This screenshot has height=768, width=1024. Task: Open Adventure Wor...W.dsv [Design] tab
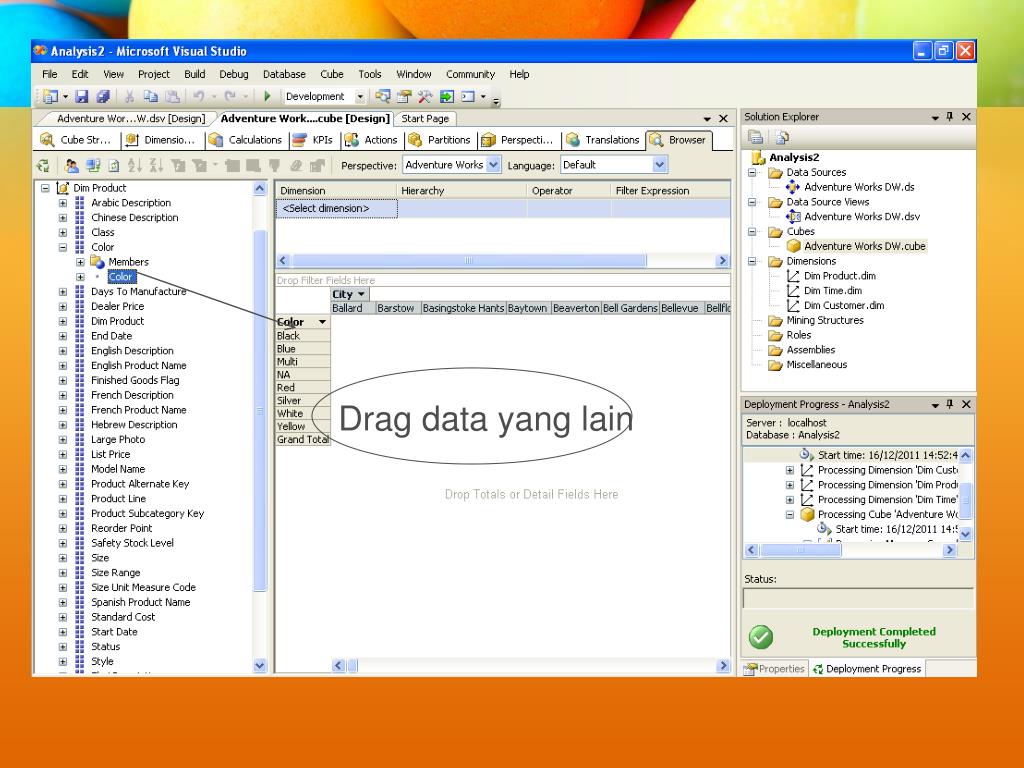(x=131, y=119)
